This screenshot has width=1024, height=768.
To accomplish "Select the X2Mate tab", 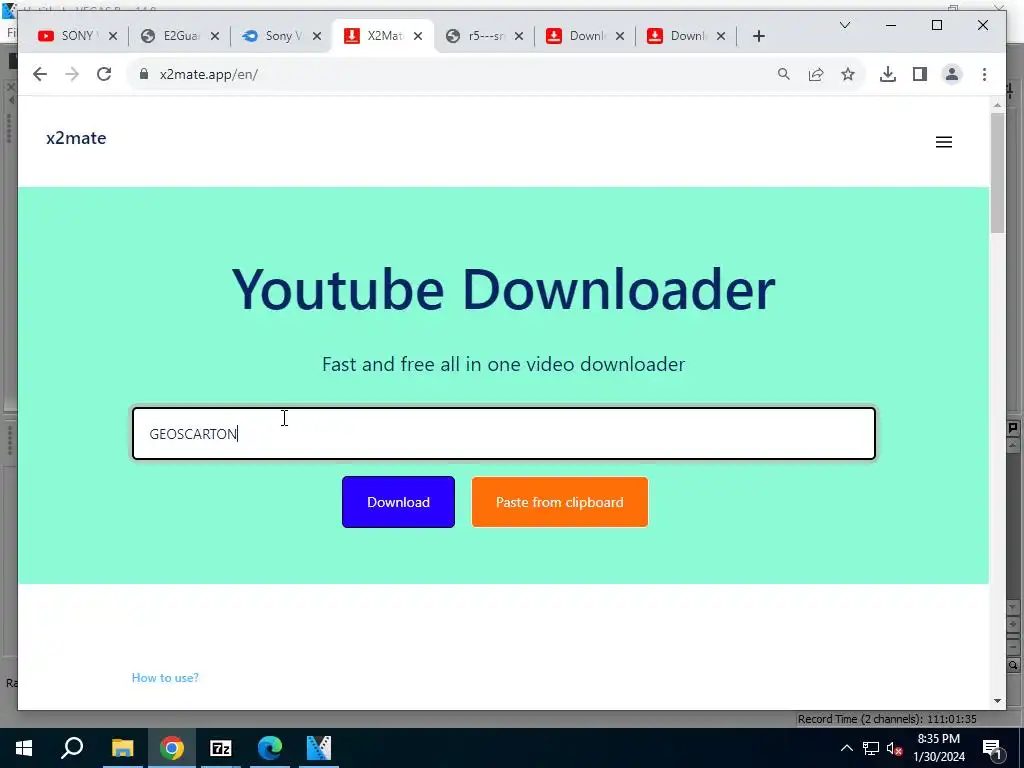I will point(383,36).
